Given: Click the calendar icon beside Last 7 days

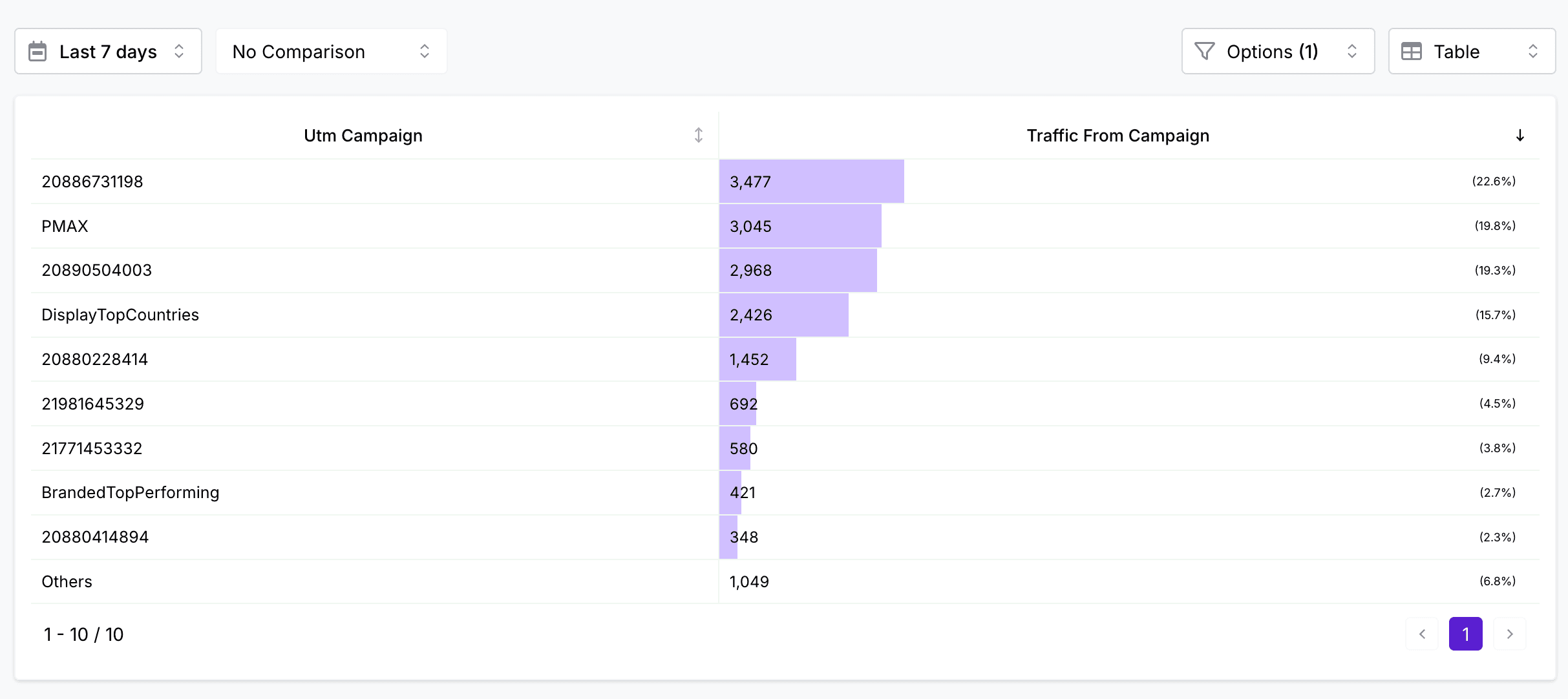Looking at the screenshot, I should pos(37,51).
